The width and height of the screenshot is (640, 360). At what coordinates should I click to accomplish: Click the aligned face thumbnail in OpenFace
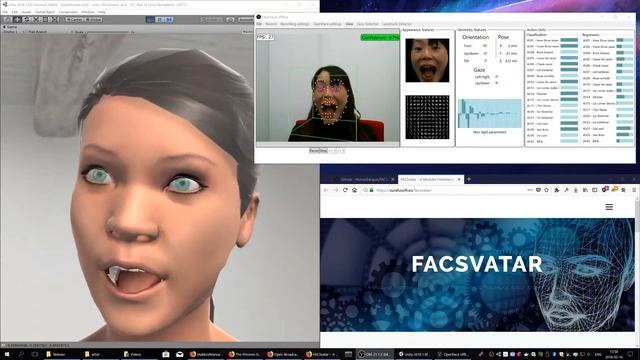427,60
